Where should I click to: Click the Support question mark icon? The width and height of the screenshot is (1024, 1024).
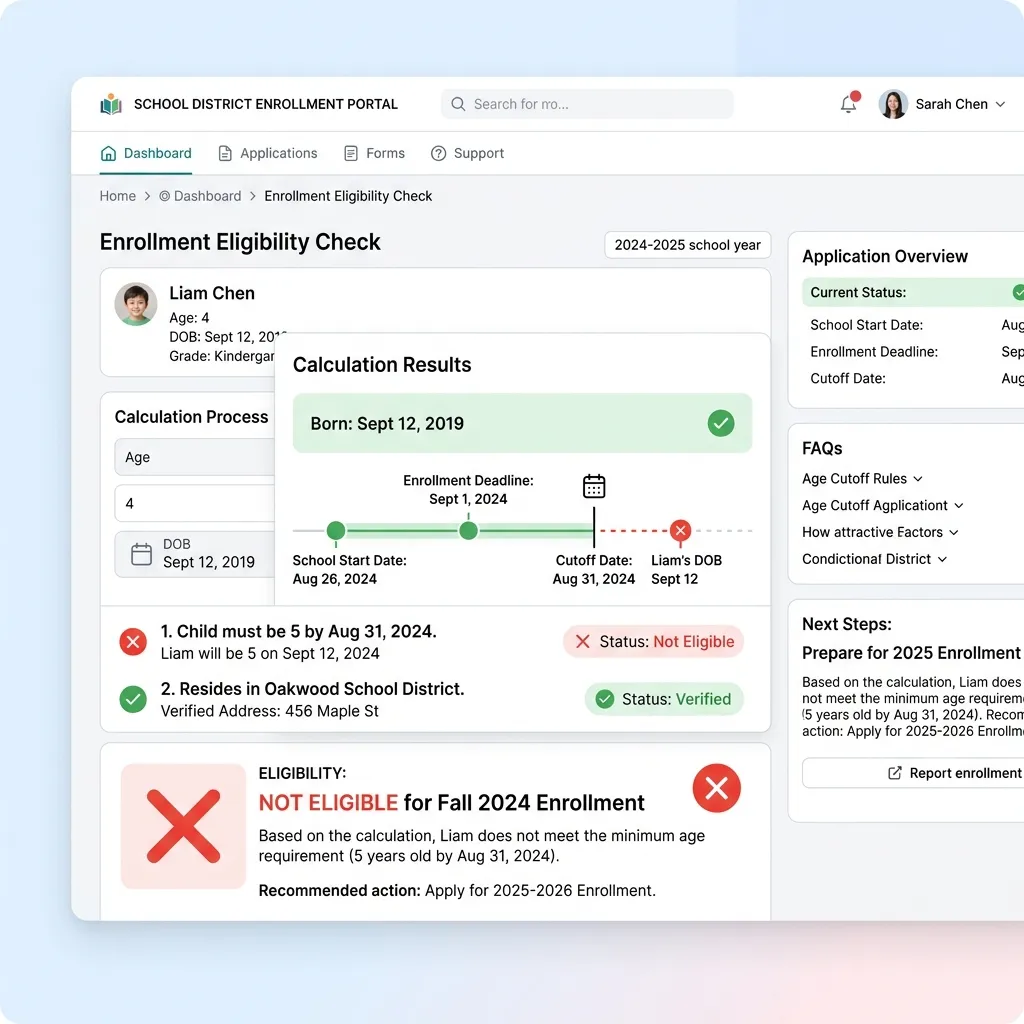tap(438, 153)
